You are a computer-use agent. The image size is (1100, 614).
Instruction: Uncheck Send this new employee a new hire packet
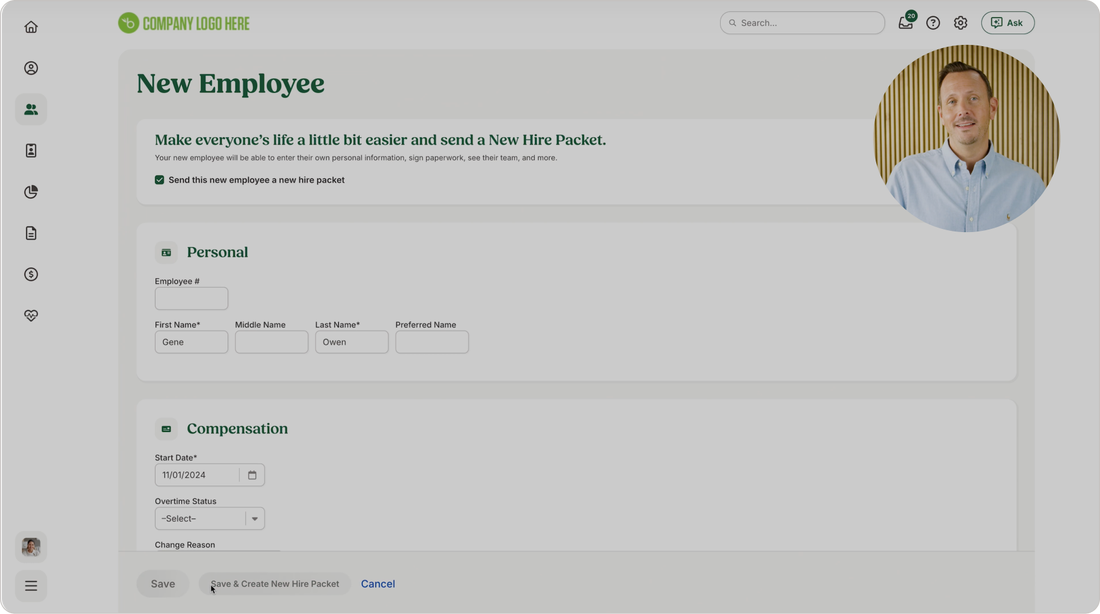tap(159, 180)
